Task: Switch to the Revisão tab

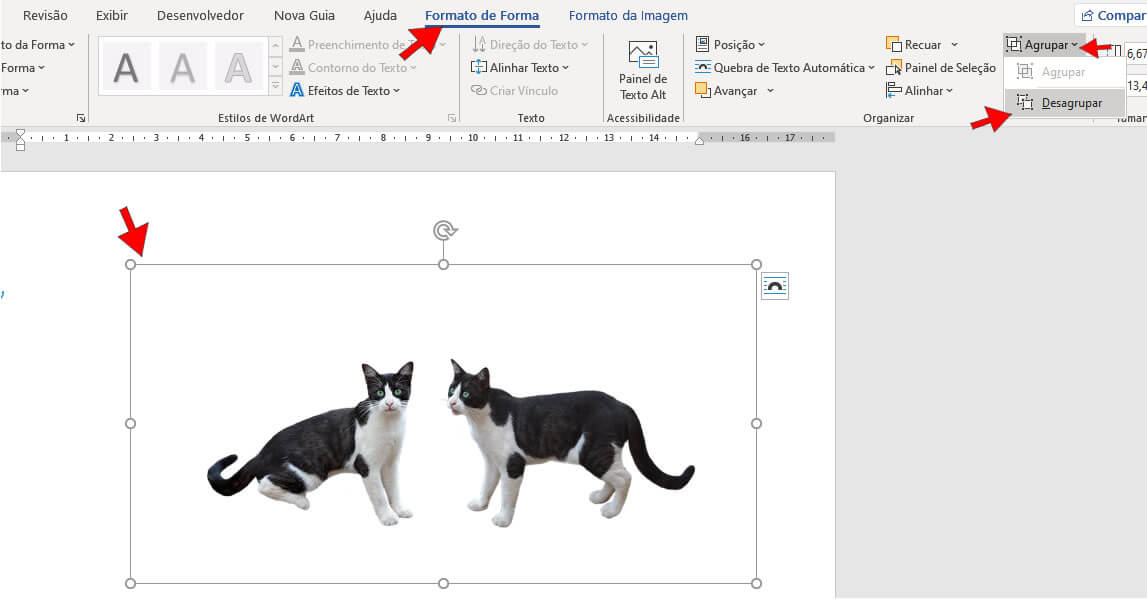Action: [45, 15]
